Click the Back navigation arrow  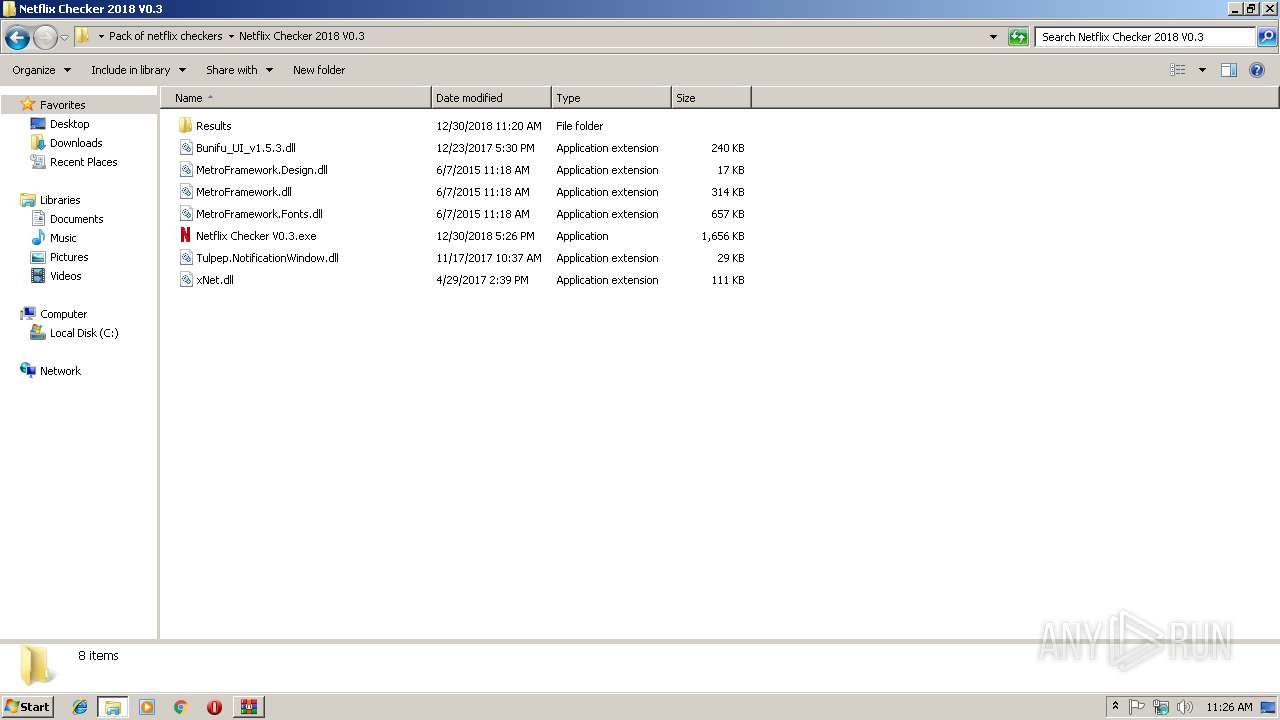point(17,38)
